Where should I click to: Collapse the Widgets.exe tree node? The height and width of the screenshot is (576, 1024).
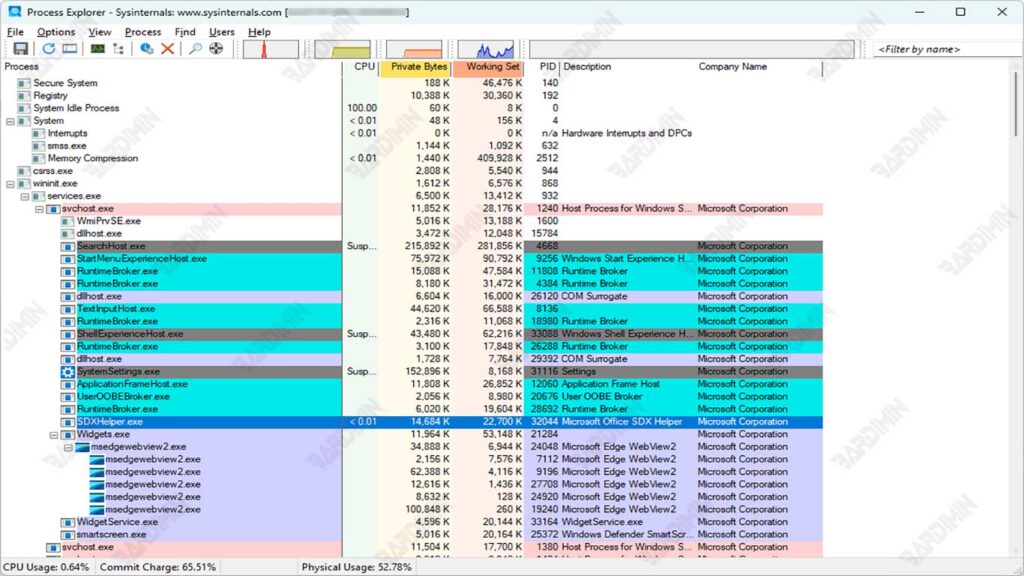coord(54,434)
